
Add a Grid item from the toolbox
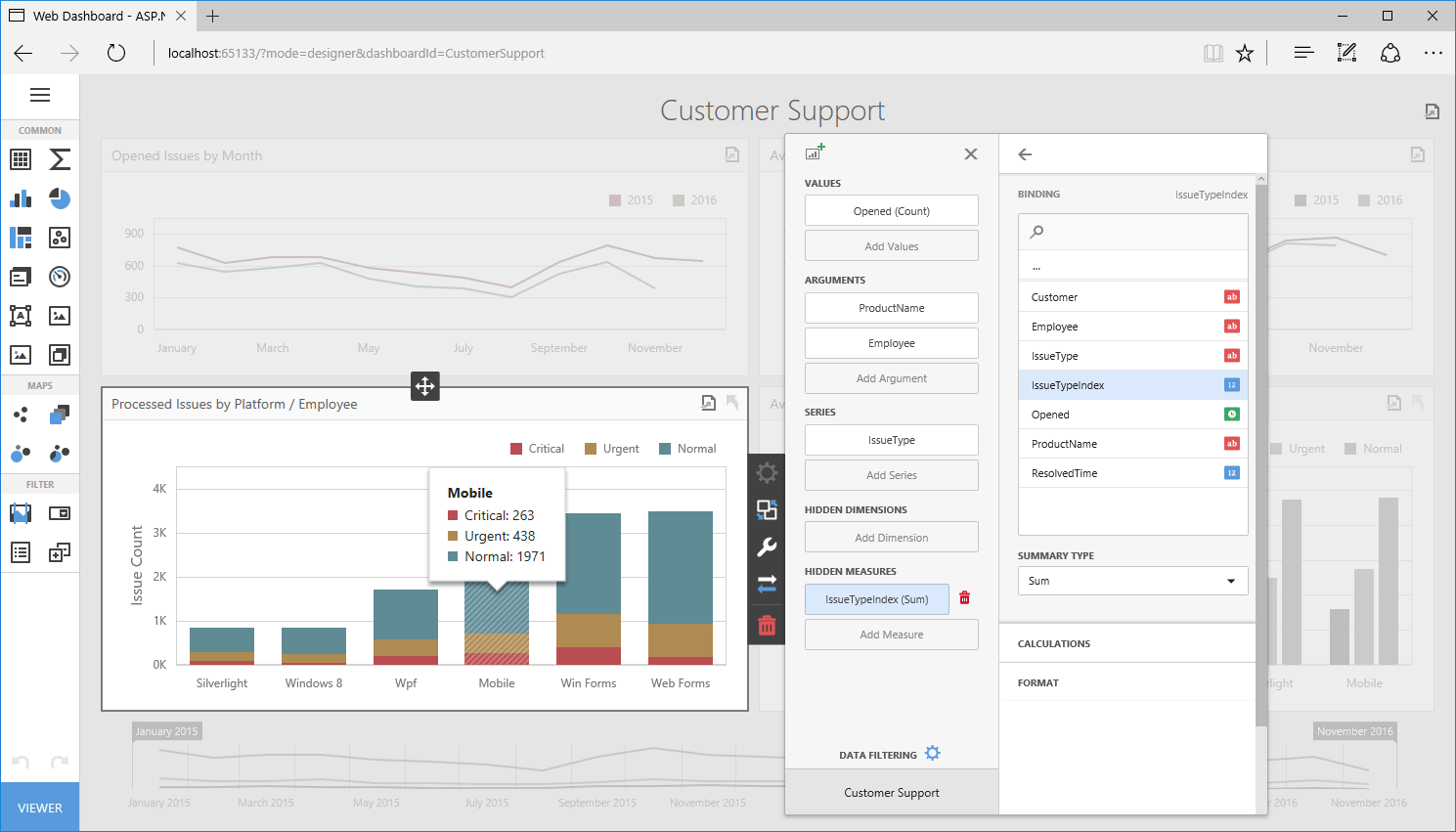click(x=21, y=159)
